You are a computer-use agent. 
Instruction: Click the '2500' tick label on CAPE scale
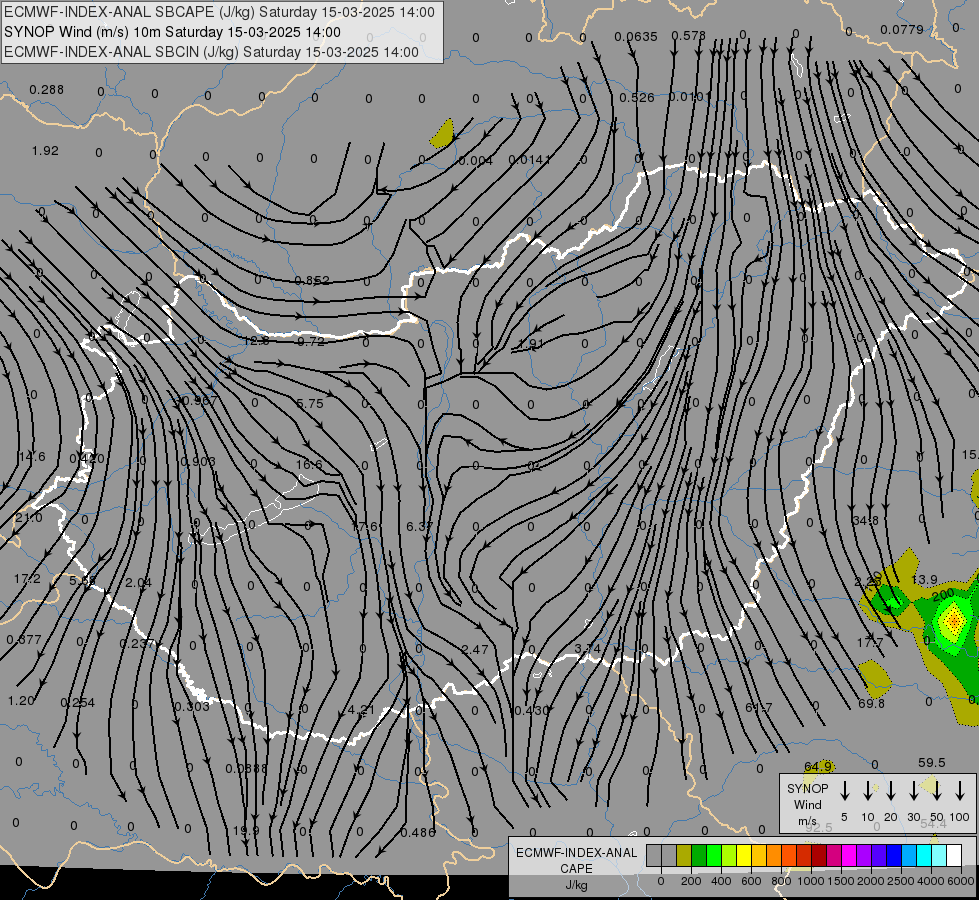(x=901, y=881)
